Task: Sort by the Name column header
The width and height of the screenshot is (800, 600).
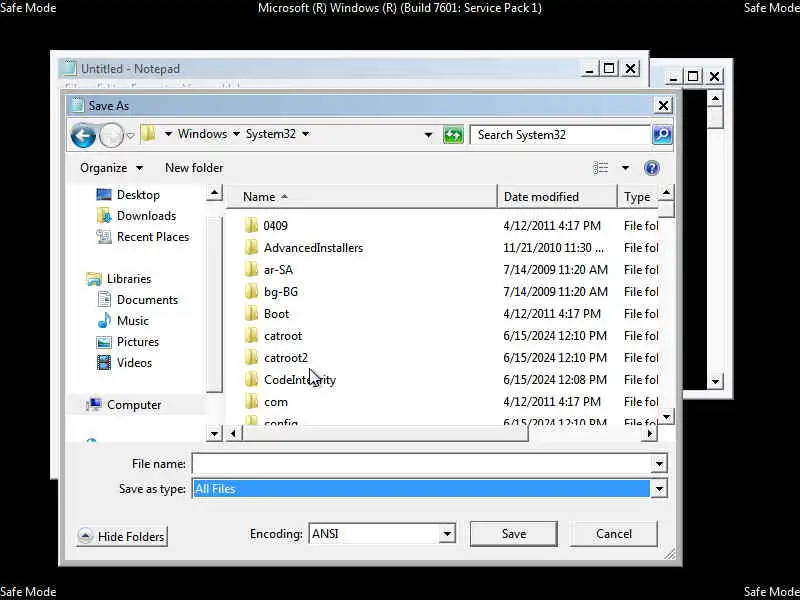Action: point(361,196)
